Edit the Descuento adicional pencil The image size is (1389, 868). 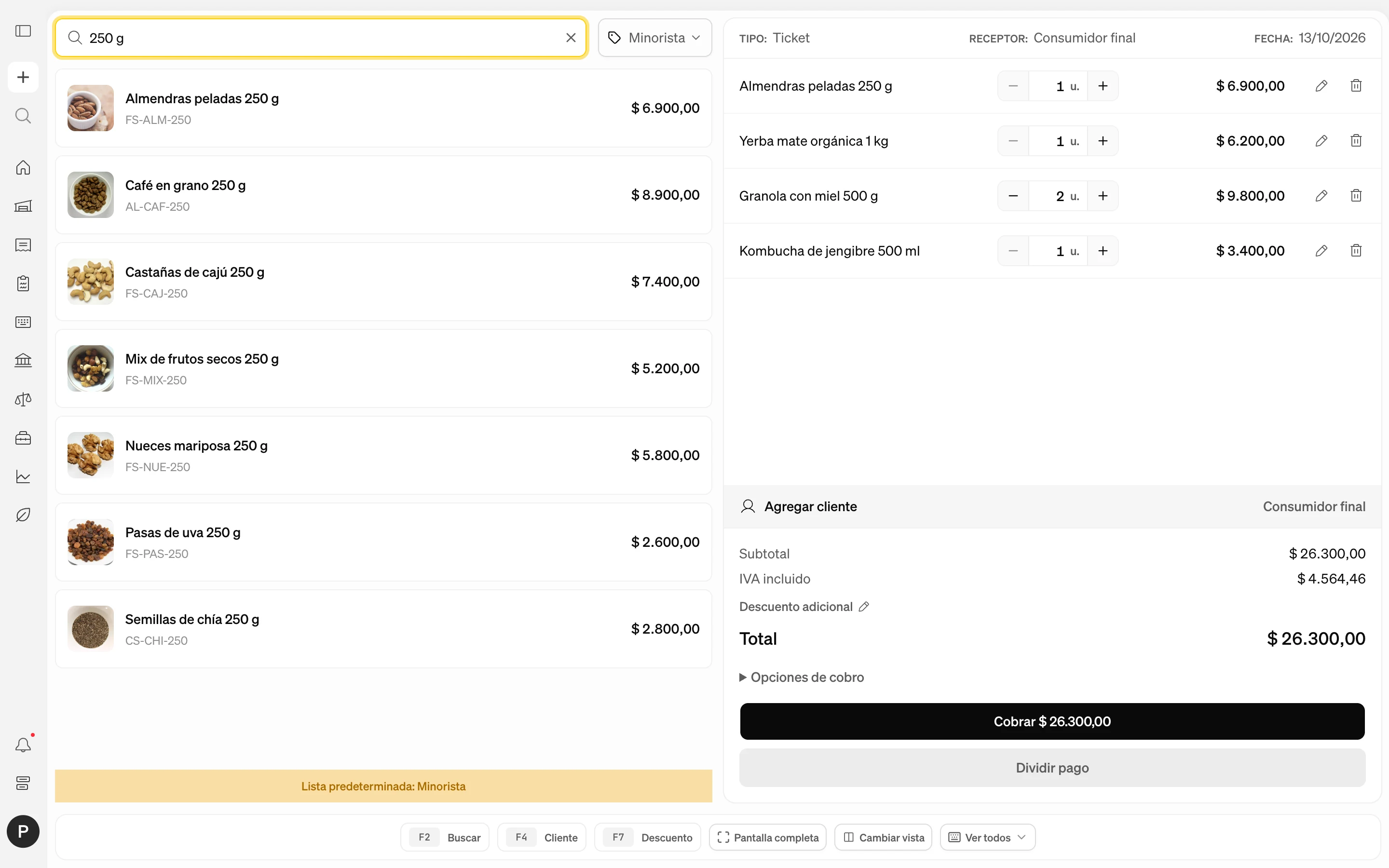864,607
